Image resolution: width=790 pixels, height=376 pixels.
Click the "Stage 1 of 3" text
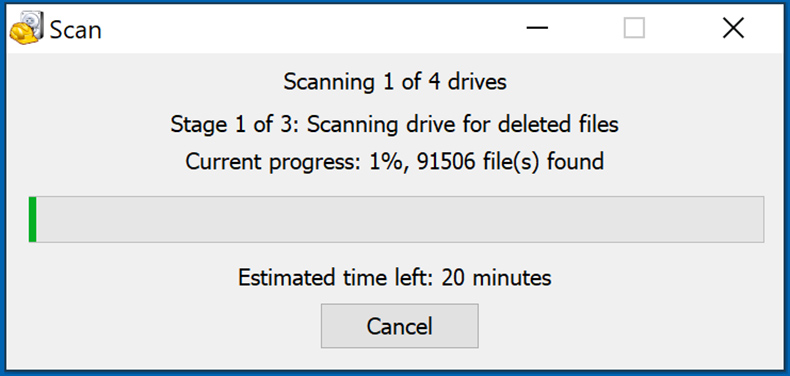[231, 124]
